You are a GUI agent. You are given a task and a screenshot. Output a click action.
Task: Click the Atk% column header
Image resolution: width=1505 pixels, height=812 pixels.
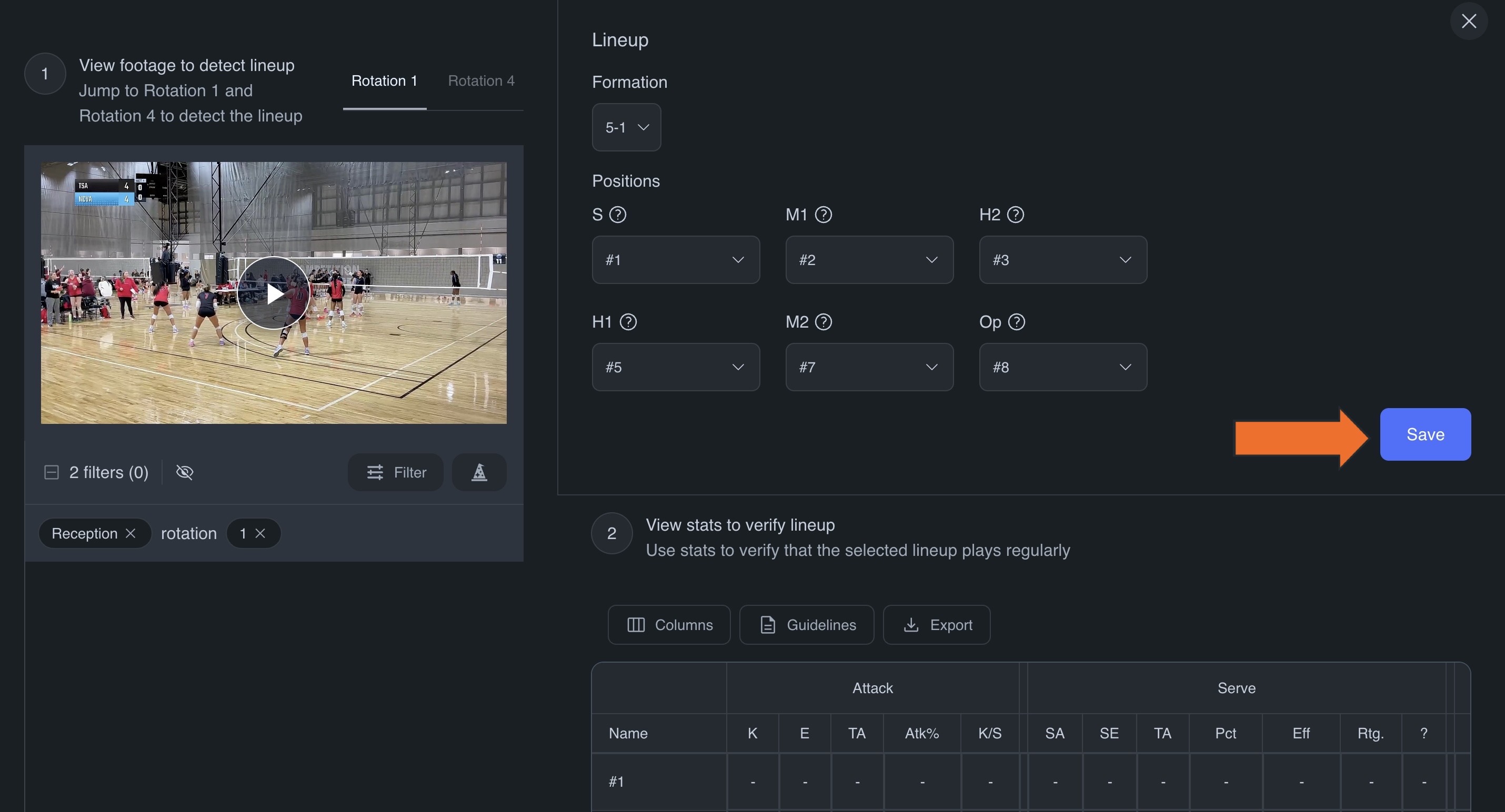[x=922, y=733]
